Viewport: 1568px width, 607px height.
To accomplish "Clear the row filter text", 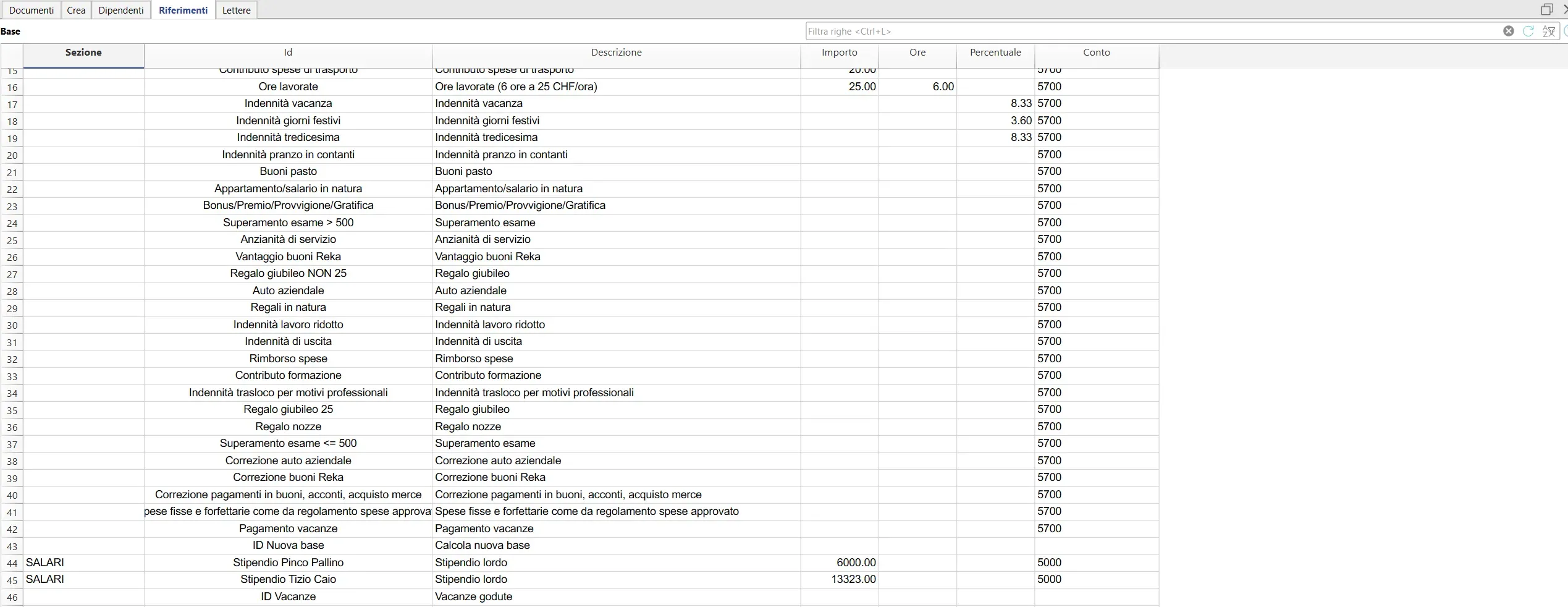I will [1508, 31].
